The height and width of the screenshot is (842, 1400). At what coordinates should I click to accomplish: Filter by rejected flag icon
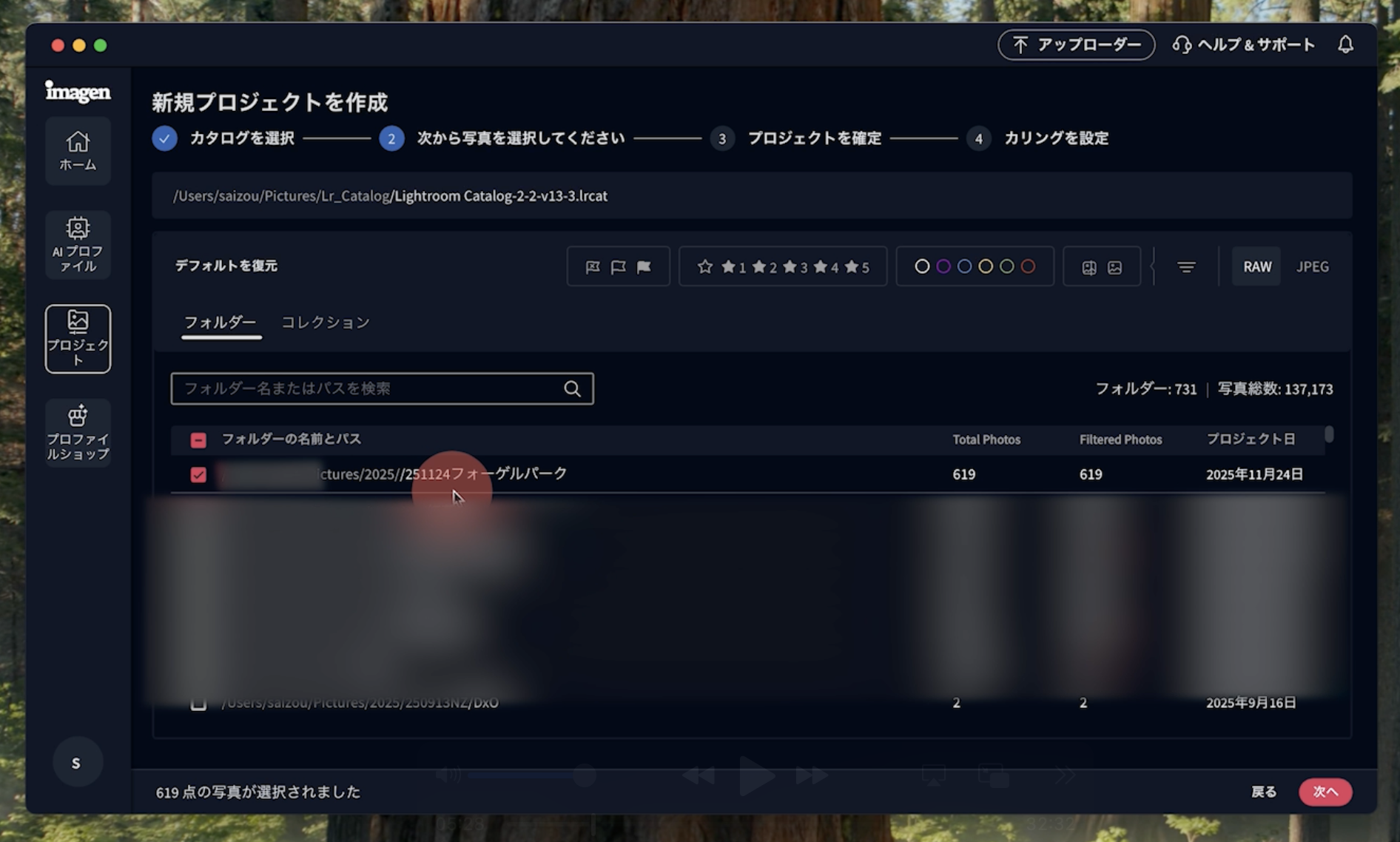[x=593, y=267]
